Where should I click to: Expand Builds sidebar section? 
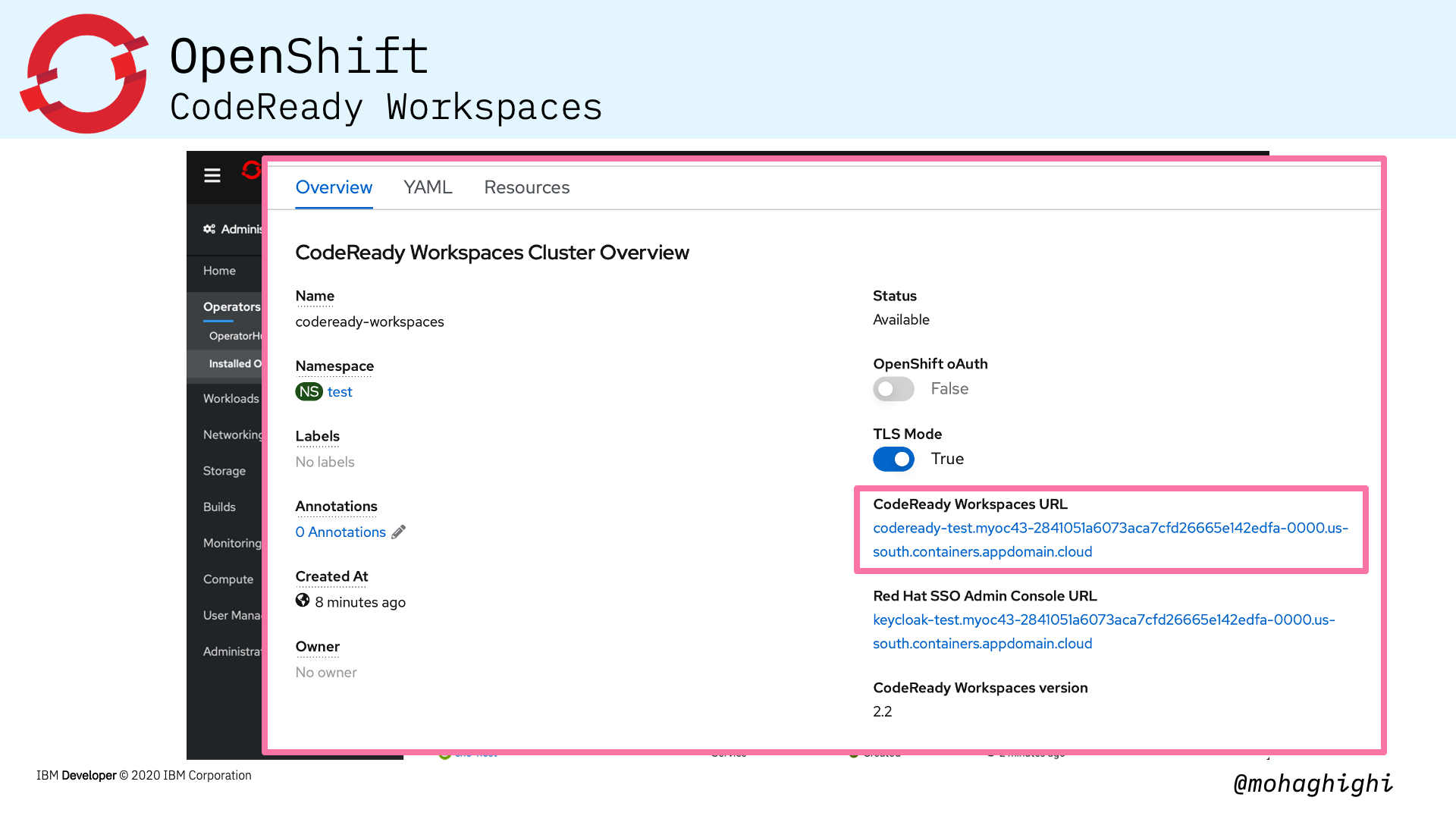(x=219, y=507)
